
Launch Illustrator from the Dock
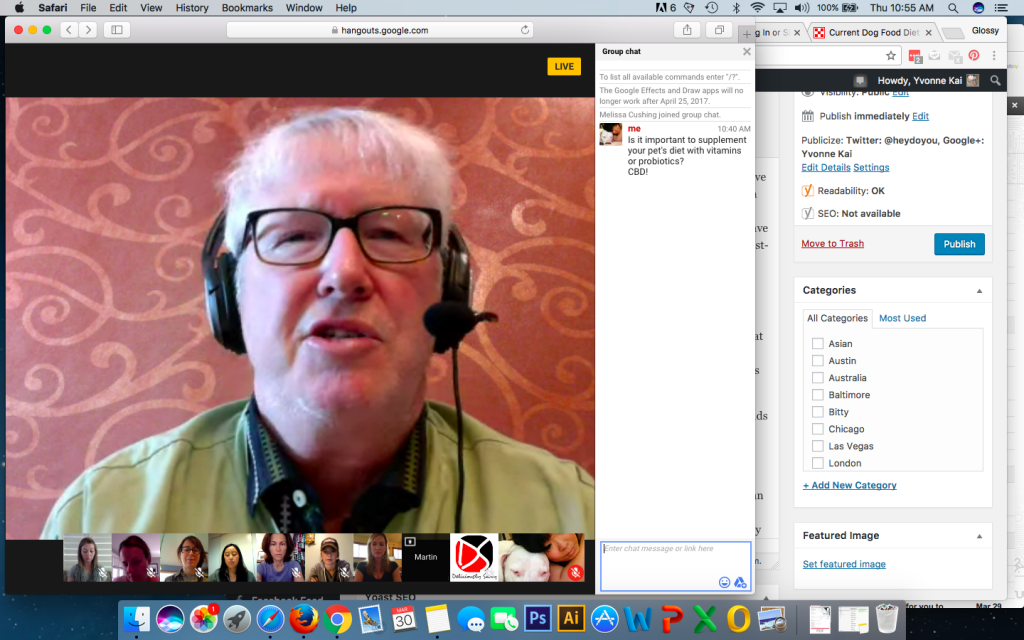[570, 619]
